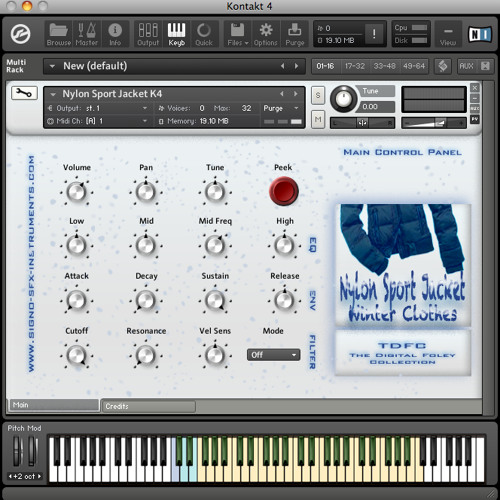Screen dimensions: 500x500
Task: Load the next instrument arrow
Action: 295,94
